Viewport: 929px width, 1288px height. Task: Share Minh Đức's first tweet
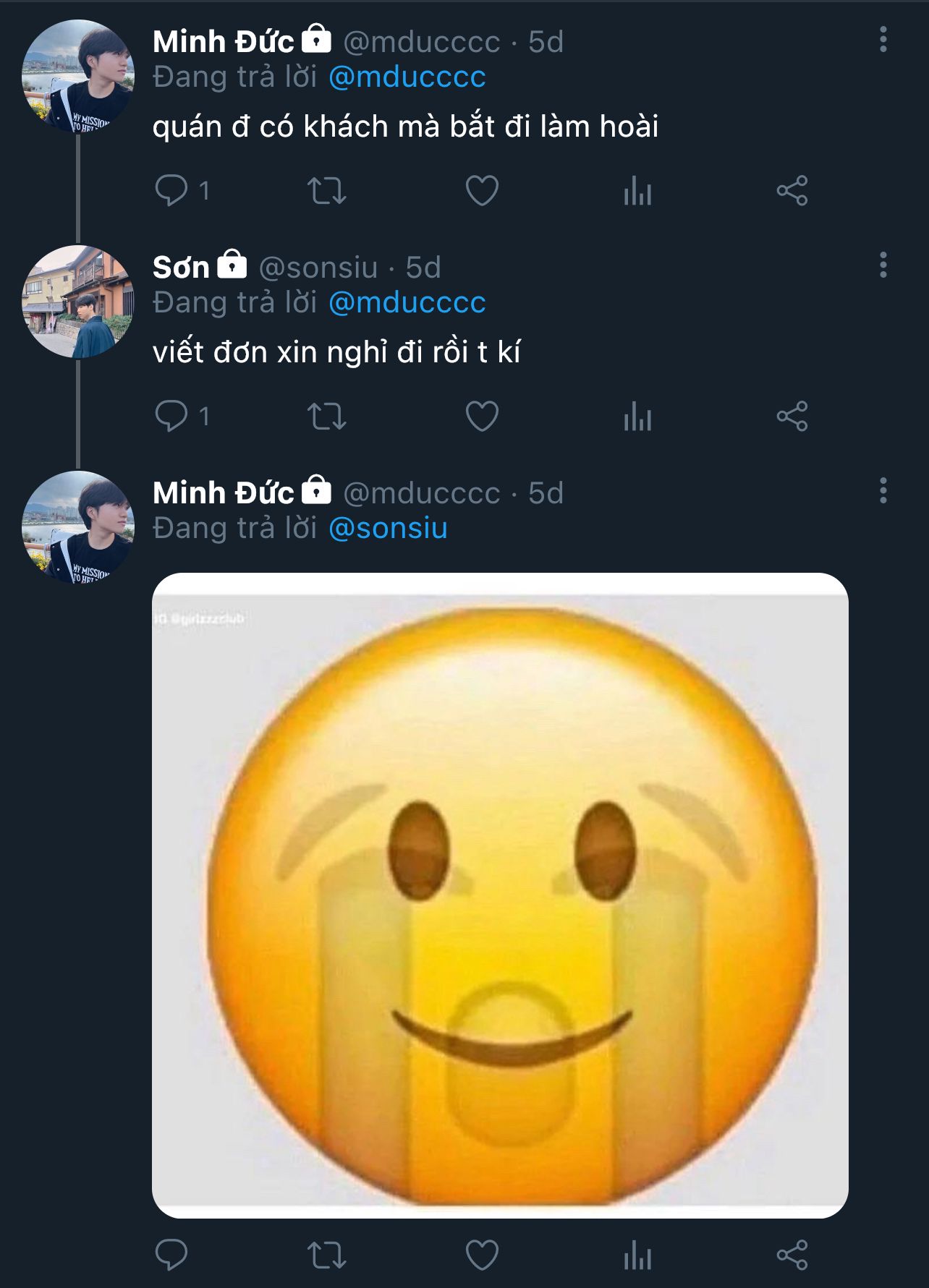click(792, 191)
